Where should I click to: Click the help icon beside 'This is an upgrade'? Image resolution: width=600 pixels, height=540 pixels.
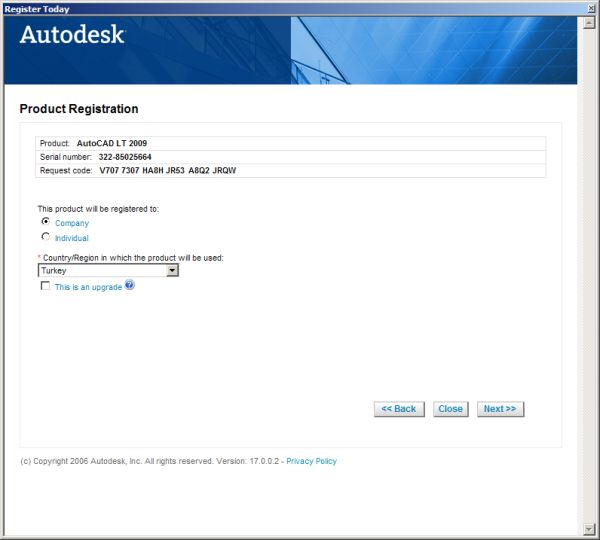pos(130,285)
